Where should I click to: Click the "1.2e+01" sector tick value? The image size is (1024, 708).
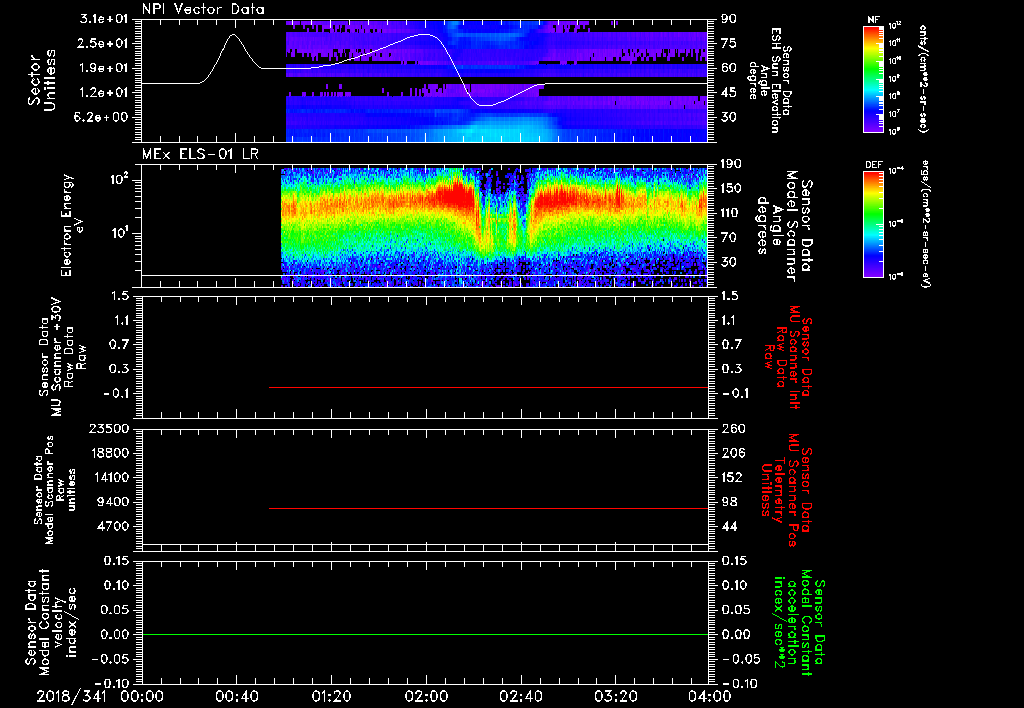[104, 93]
